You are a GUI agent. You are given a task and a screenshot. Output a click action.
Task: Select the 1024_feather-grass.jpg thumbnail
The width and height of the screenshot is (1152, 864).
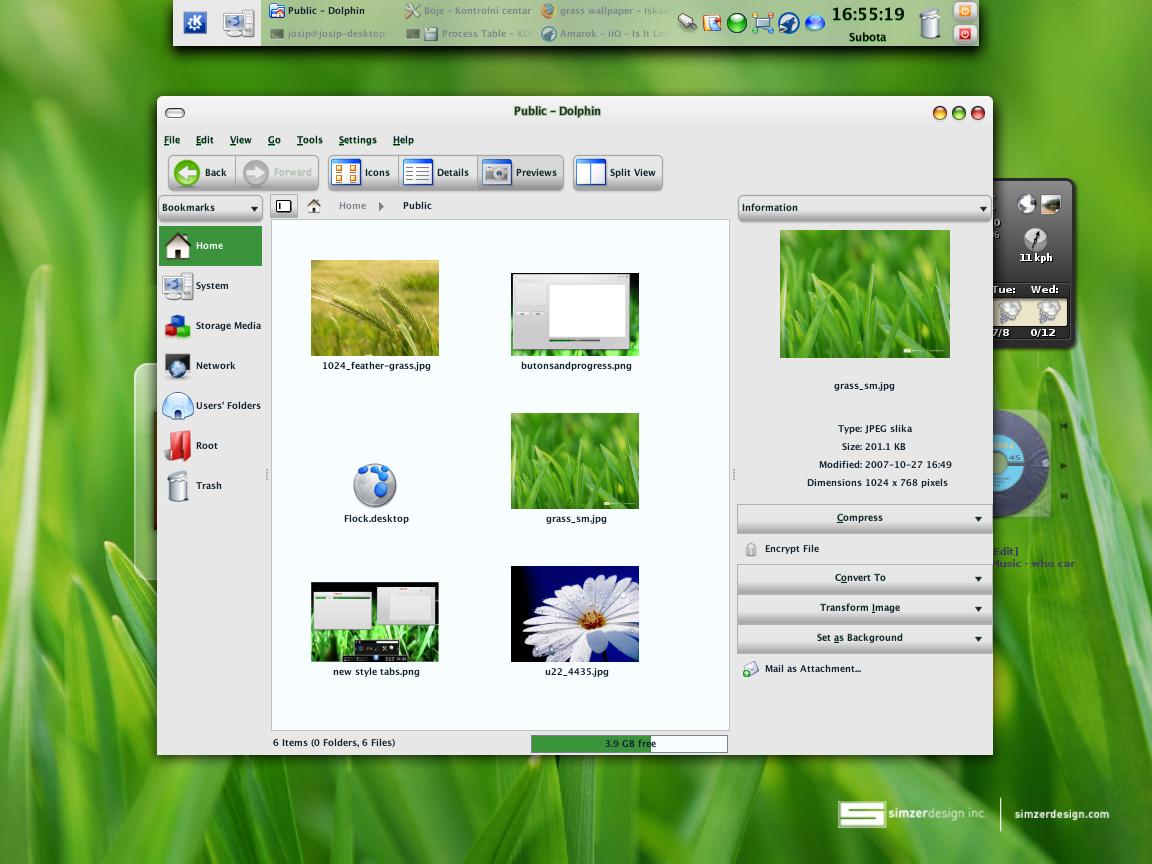tap(375, 308)
